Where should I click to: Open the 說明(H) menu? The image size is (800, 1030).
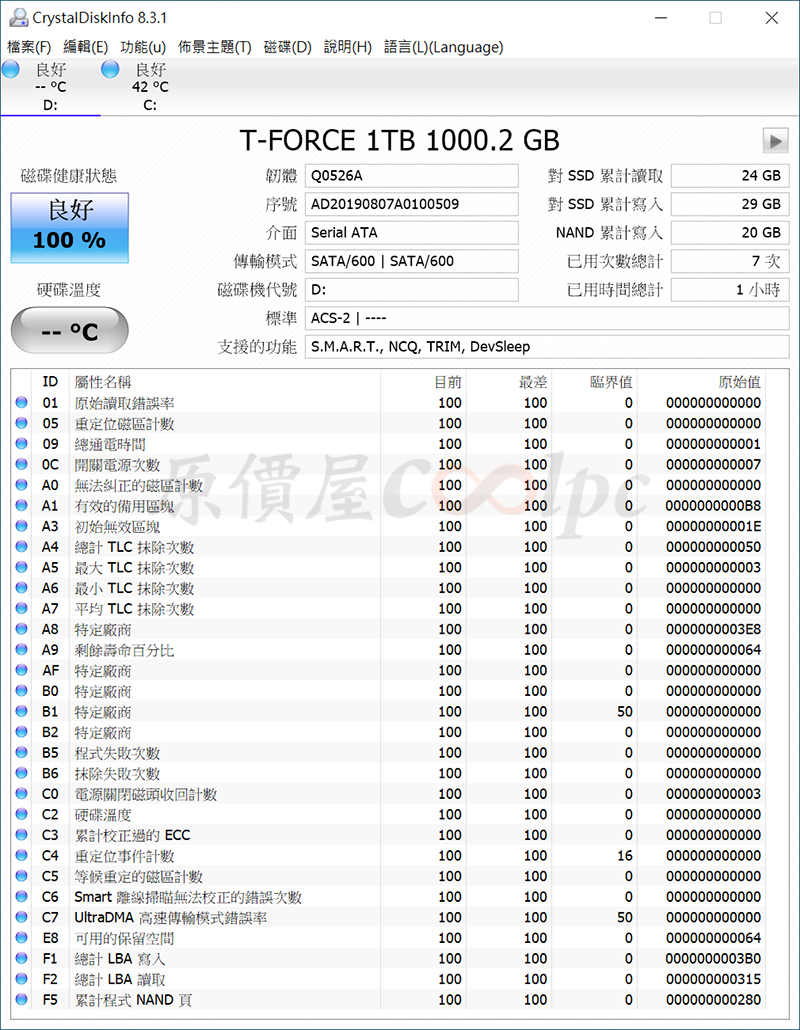[347, 47]
